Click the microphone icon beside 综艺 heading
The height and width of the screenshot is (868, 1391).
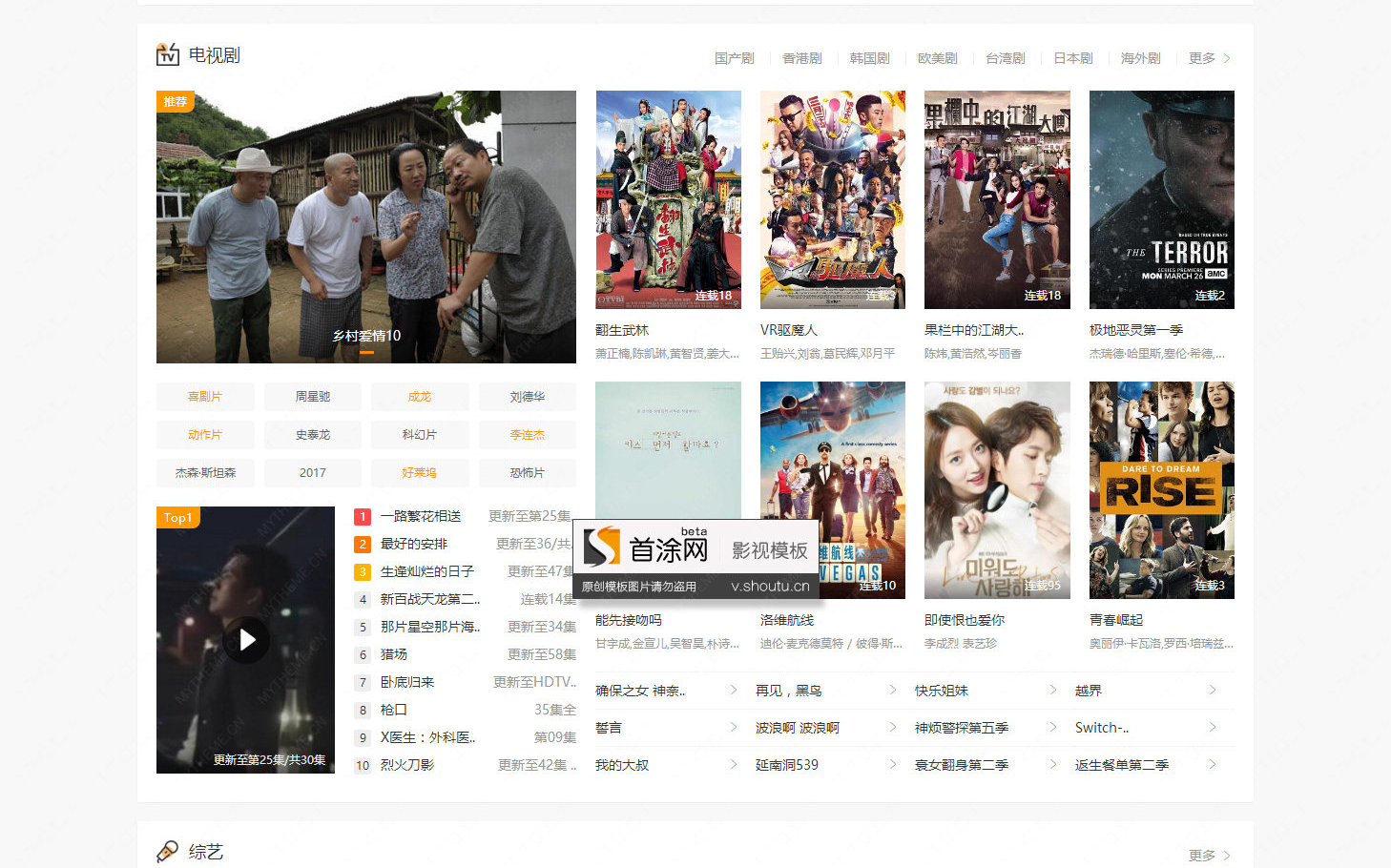click(168, 851)
